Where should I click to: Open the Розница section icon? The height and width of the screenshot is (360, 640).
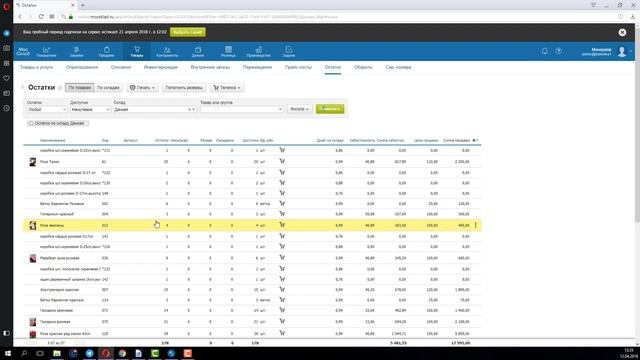pyautogui.click(x=228, y=51)
